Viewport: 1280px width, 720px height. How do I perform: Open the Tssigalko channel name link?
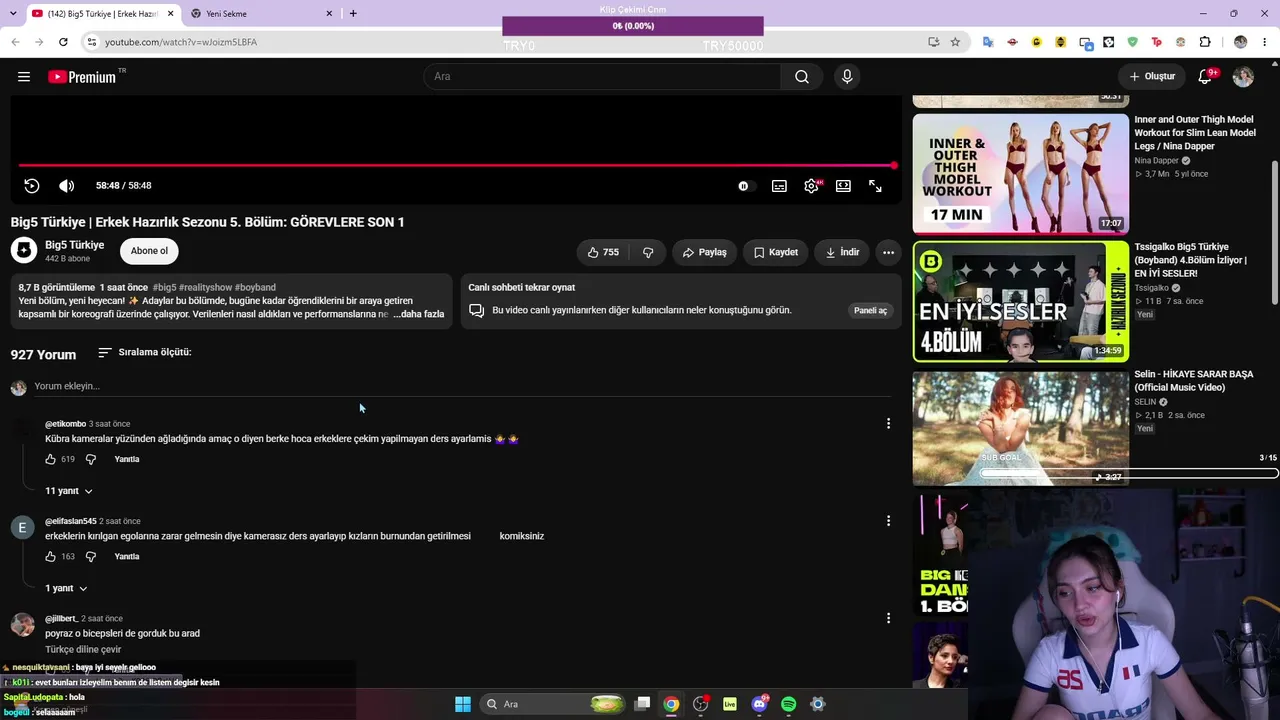pyautogui.click(x=1155, y=288)
